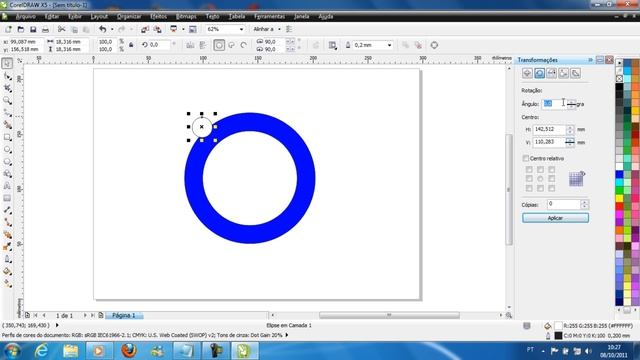640x360 pixels.
Task: Select the Outline pen tool
Action: point(7,259)
